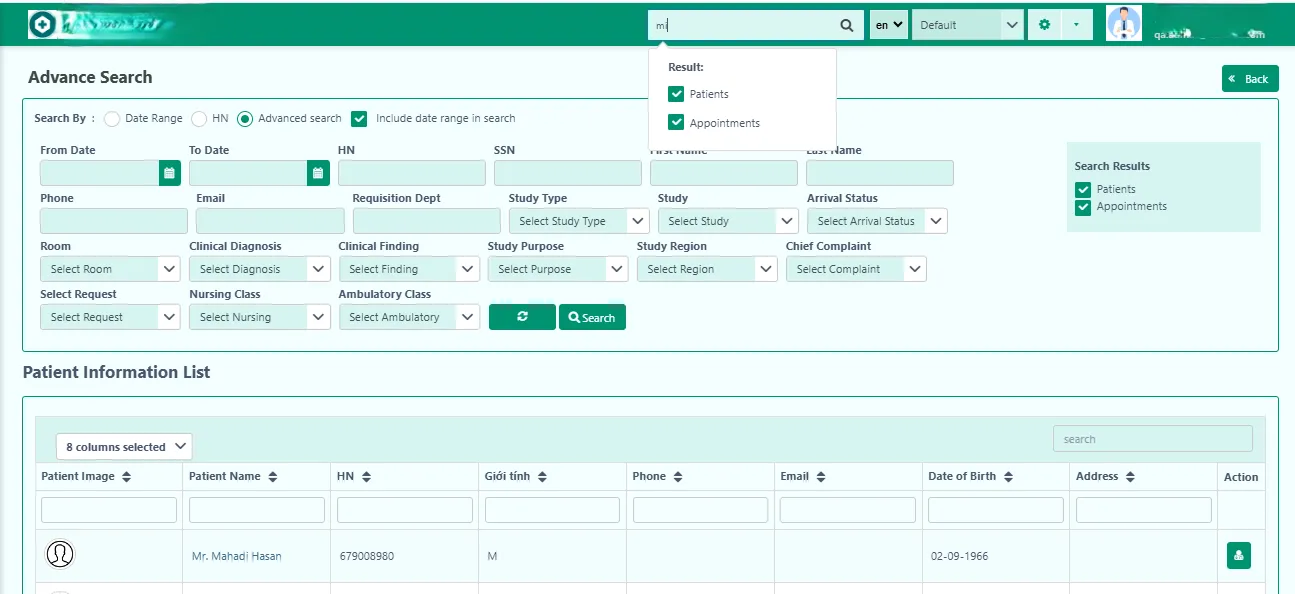Click the Requisition Dept input field
The image size is (1295, 594).
427,221
